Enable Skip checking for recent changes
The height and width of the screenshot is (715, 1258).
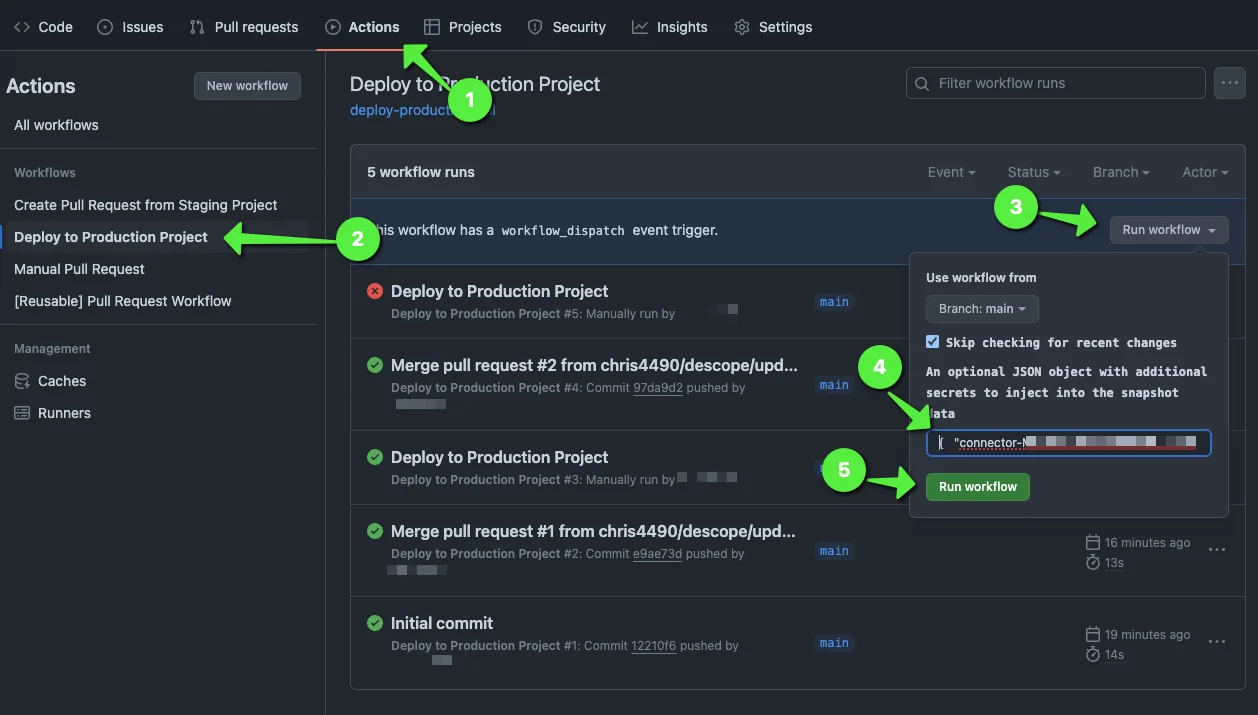[x=932, y=341]
